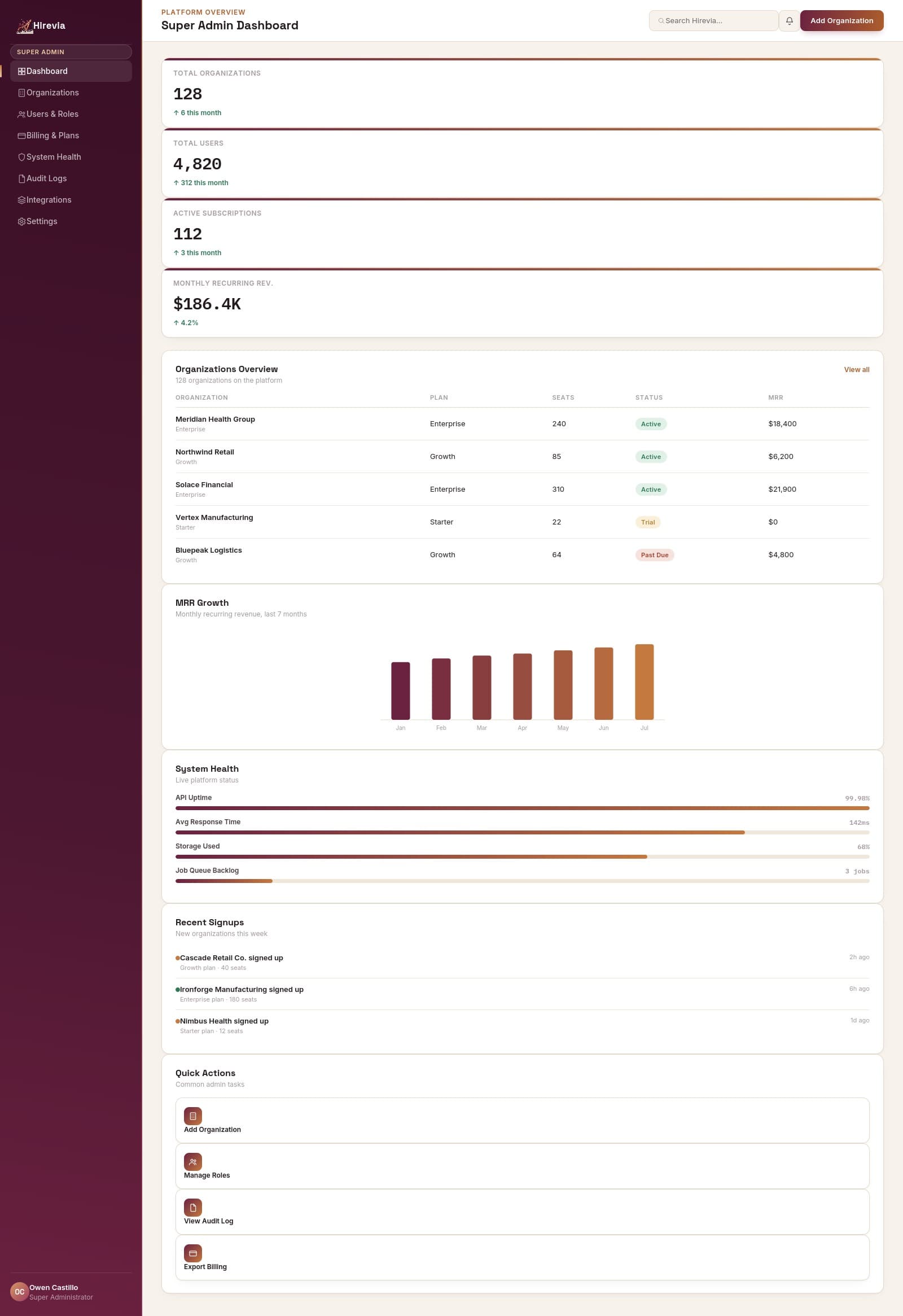Click the OC user avatar
Viewport: 903px width, 1316px height.
(19, 1292)
